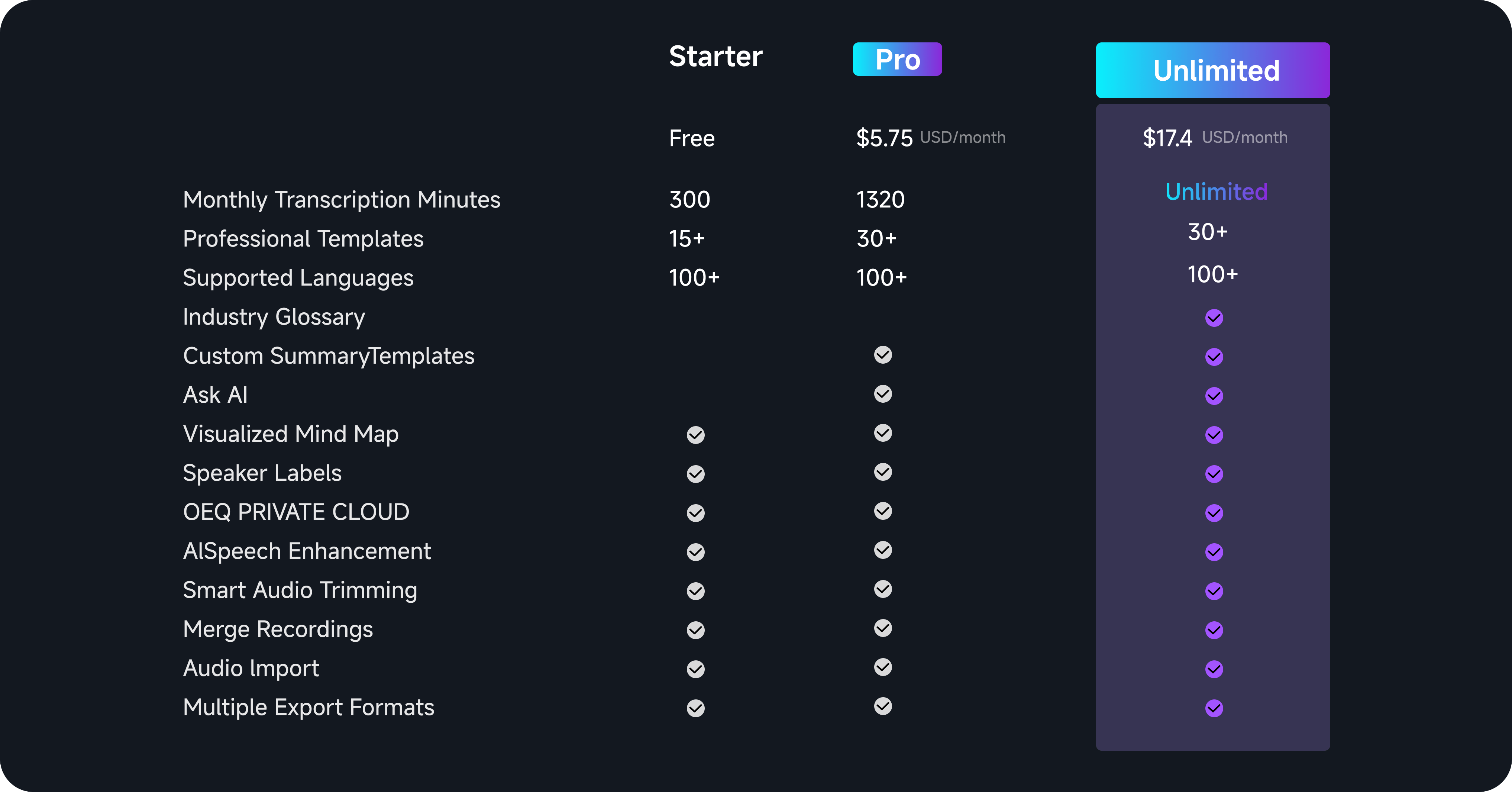
Task: Click Pro plan's Ask AI checkmark
Action: [883, 394]
